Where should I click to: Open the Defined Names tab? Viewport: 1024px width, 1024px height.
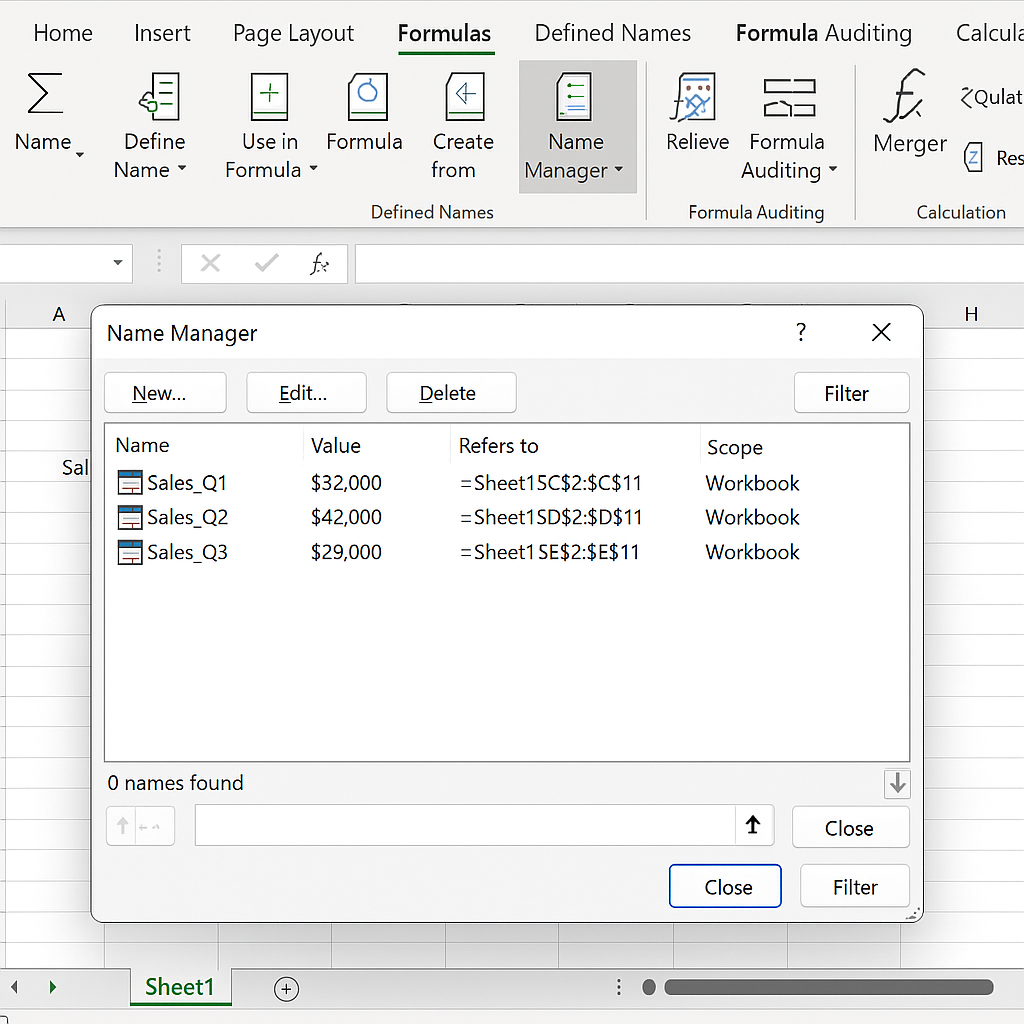click(x=613, y=33)
